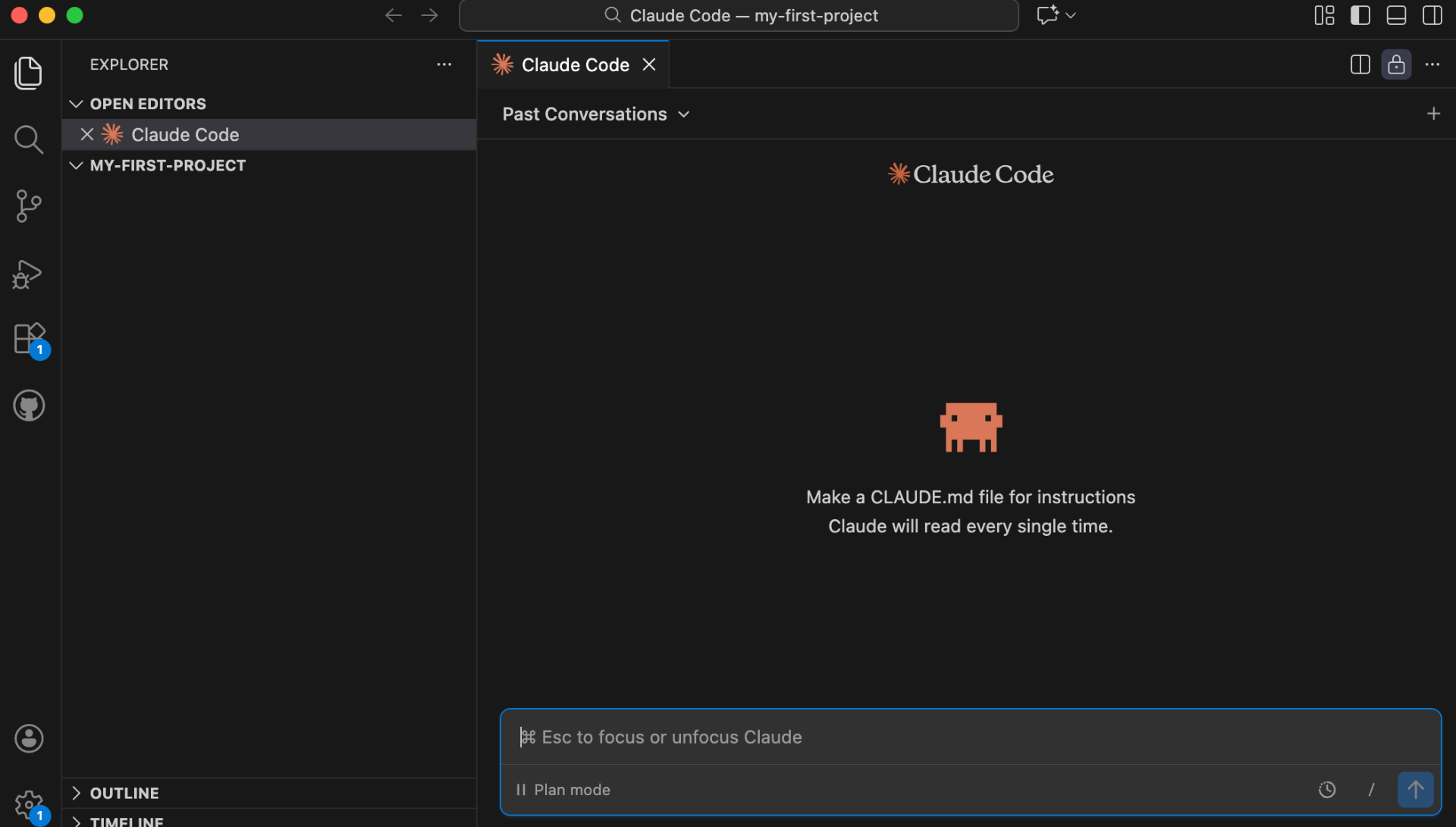1456x827 pixels.
Task: Click the lock editor group button
Action: (x=1396, y=65)
